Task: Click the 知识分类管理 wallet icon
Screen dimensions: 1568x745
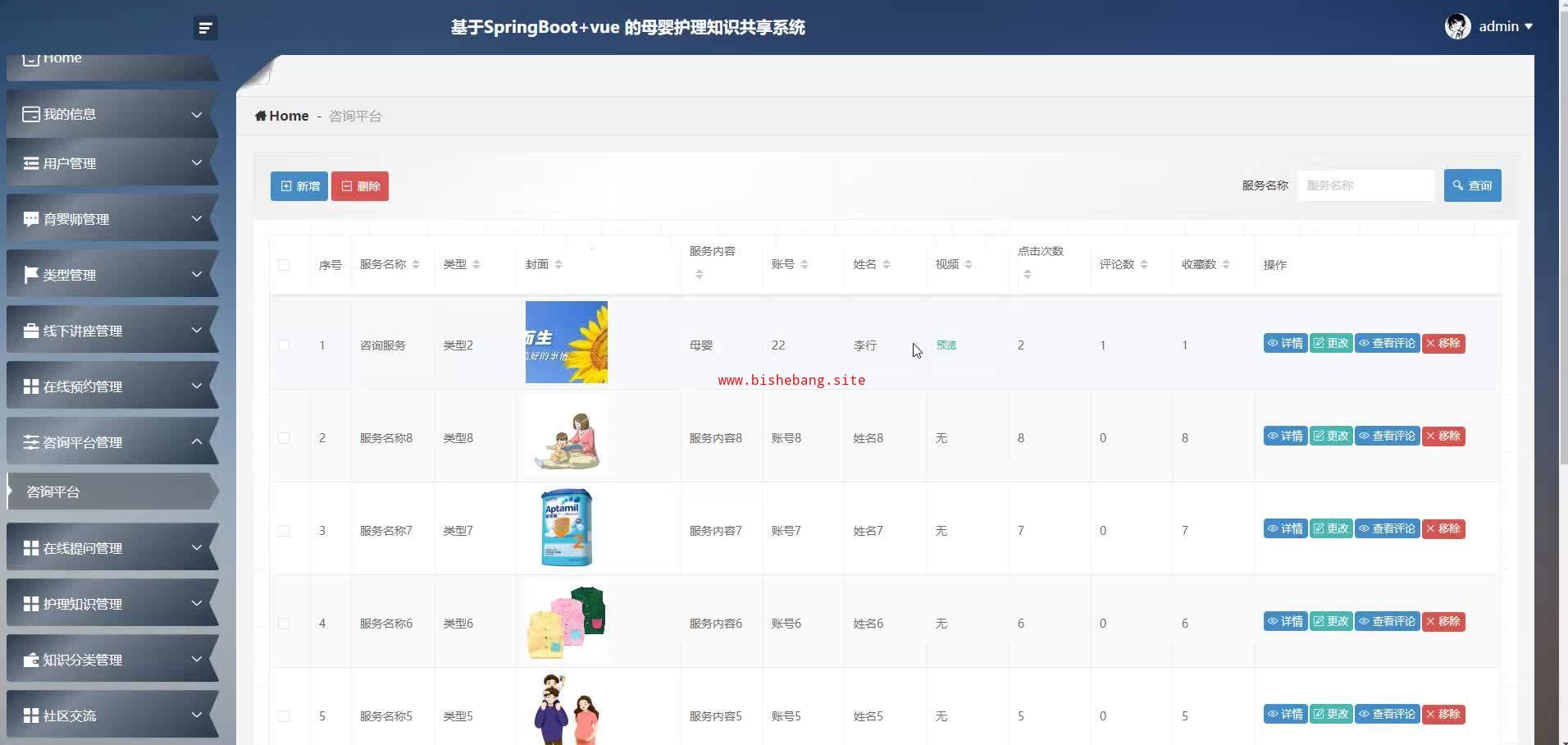Action: click(x=31, y=660)
